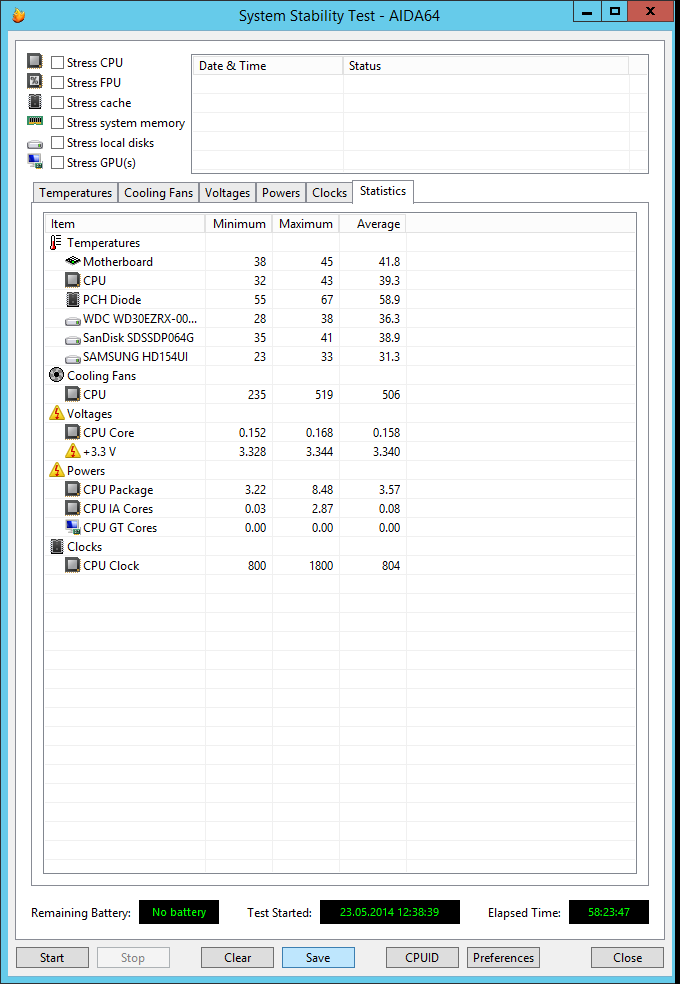Click the WDC WD30EZRX drive icon
The image size is (680, 984).
tap(73, 320)
